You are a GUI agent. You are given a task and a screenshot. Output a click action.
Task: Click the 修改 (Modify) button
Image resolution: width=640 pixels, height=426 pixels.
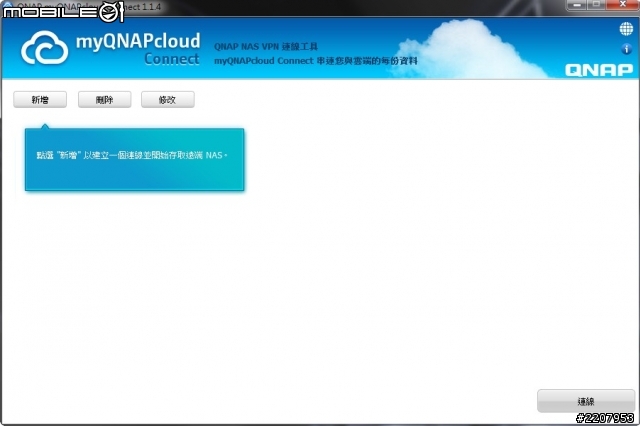[x=168, y=100]
